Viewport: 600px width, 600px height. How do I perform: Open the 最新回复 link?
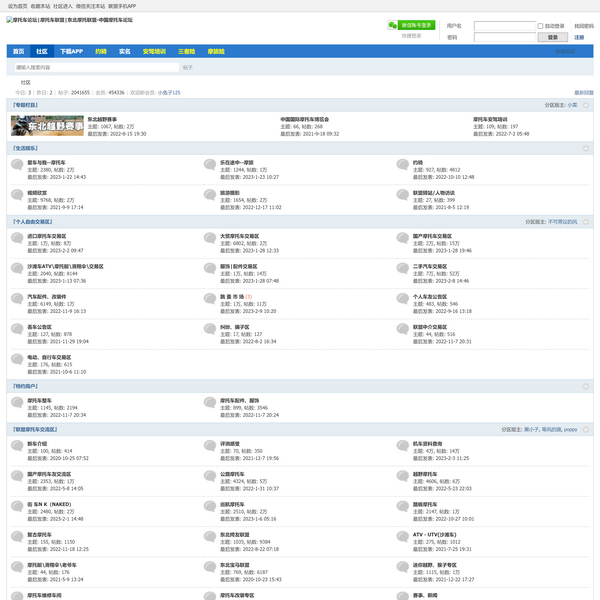[x=583, y=92]
